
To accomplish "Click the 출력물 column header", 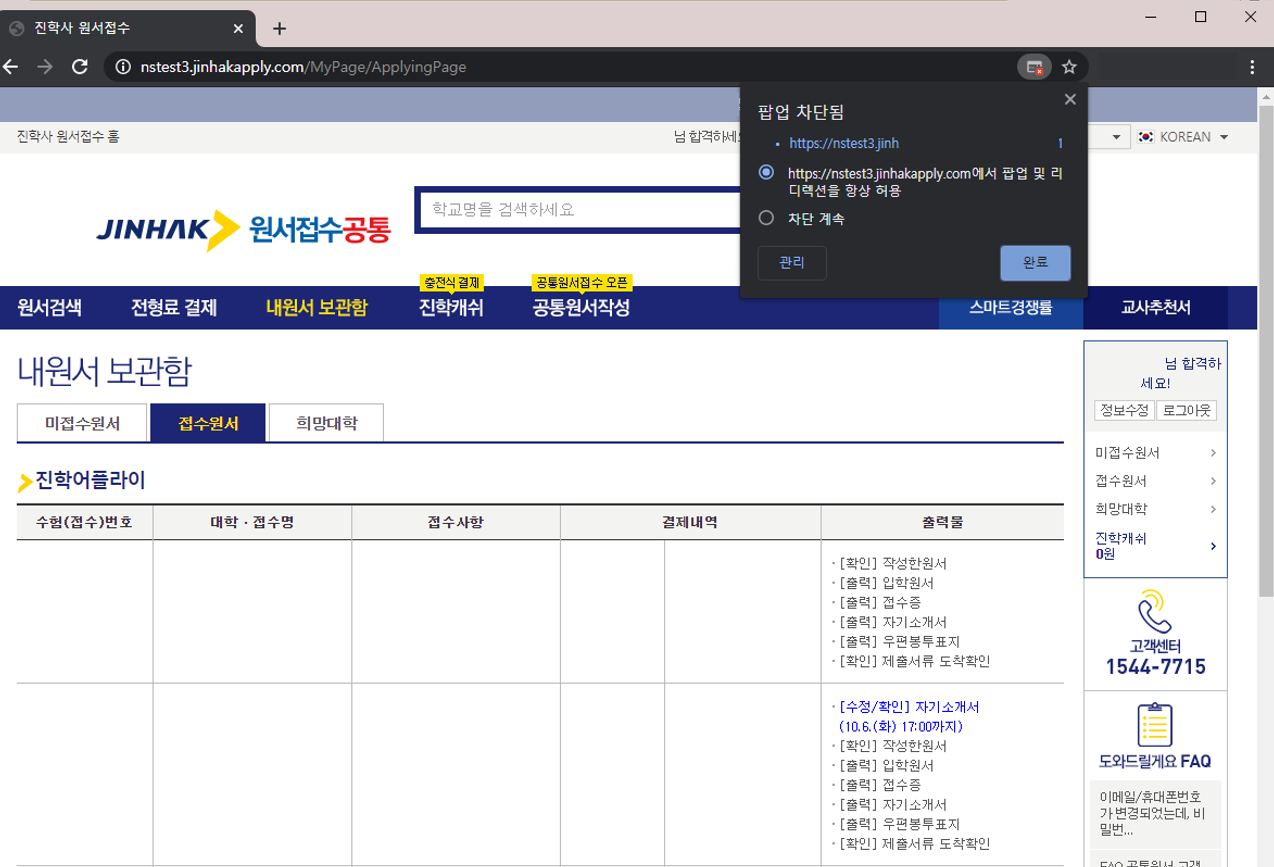I will (942, 522).
